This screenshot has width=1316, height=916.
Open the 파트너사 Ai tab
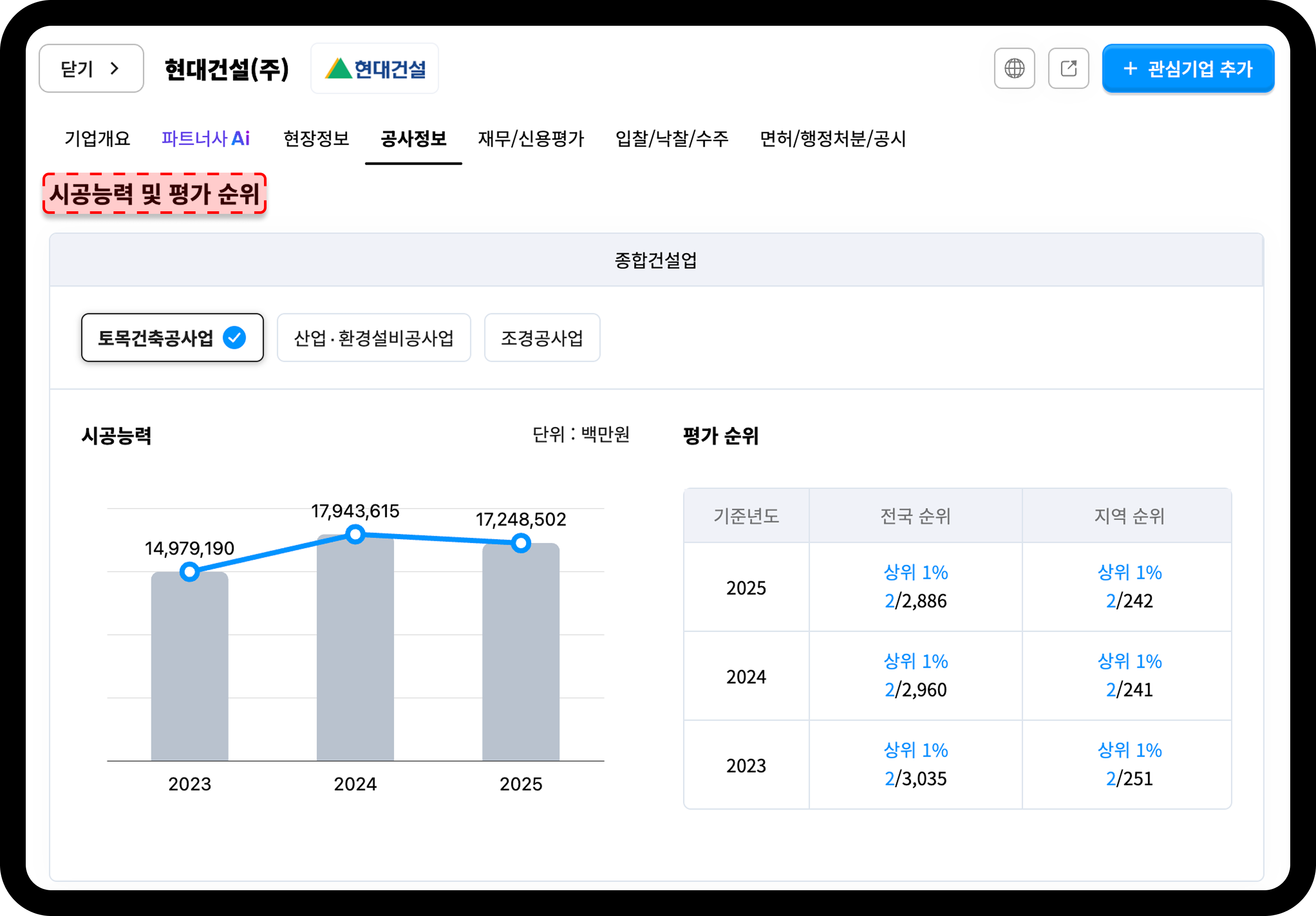pyautogui.click(x=206, y=138)
